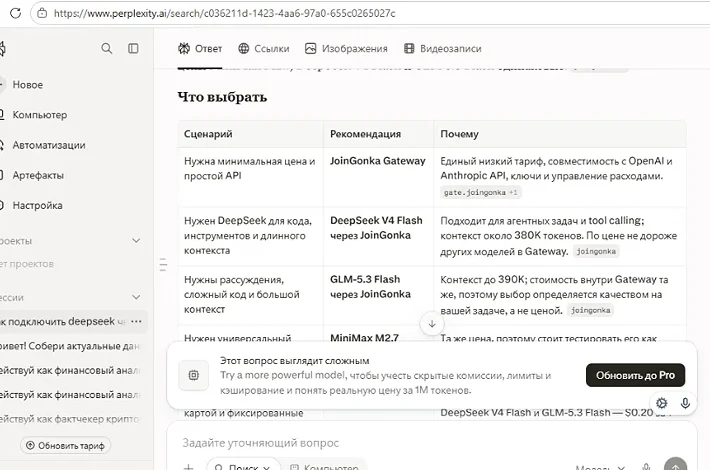
Task: Switch to the Ссылки tab
Action: [x=264, y=48]
